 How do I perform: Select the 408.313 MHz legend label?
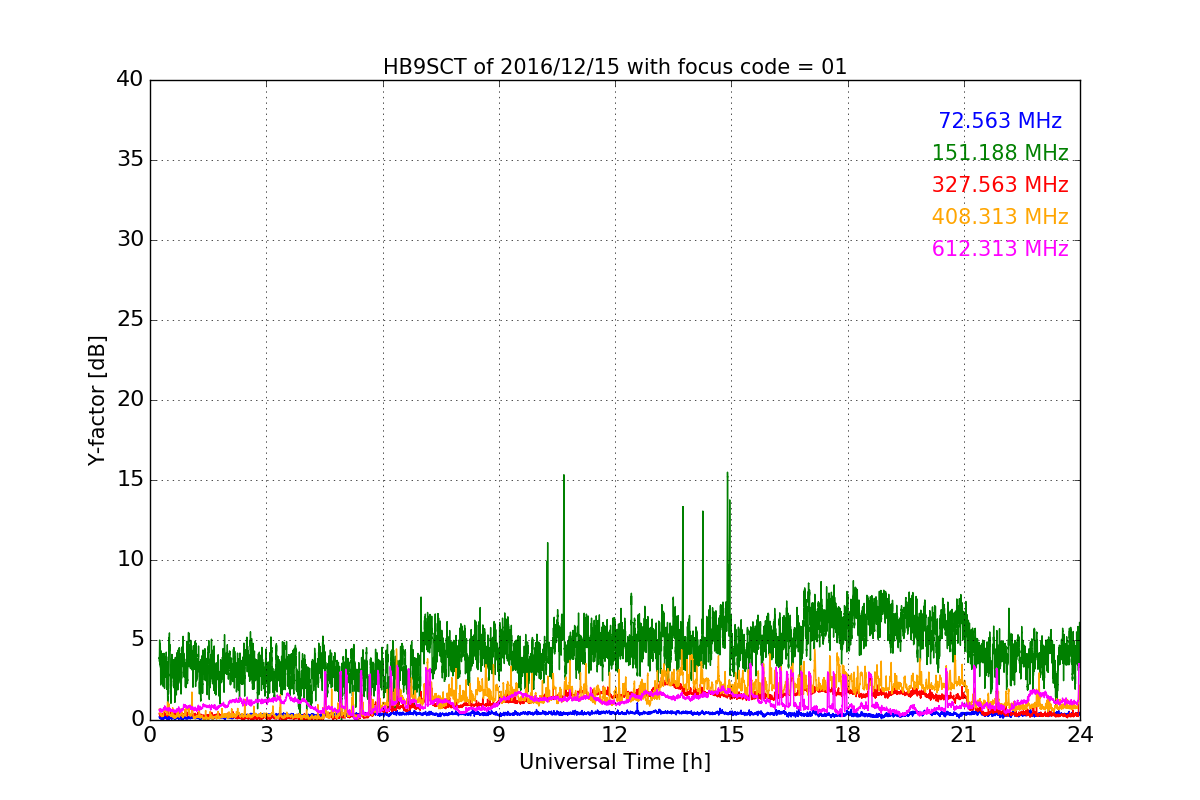[x=1000, y=217]
